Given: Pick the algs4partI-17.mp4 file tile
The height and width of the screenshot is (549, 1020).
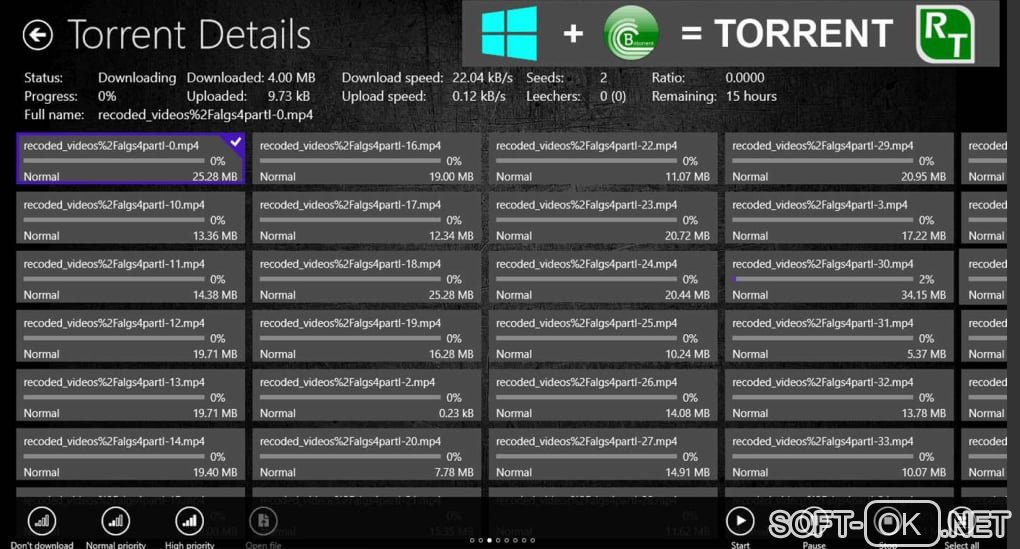Looking at the screenshot, I should 367,219.
